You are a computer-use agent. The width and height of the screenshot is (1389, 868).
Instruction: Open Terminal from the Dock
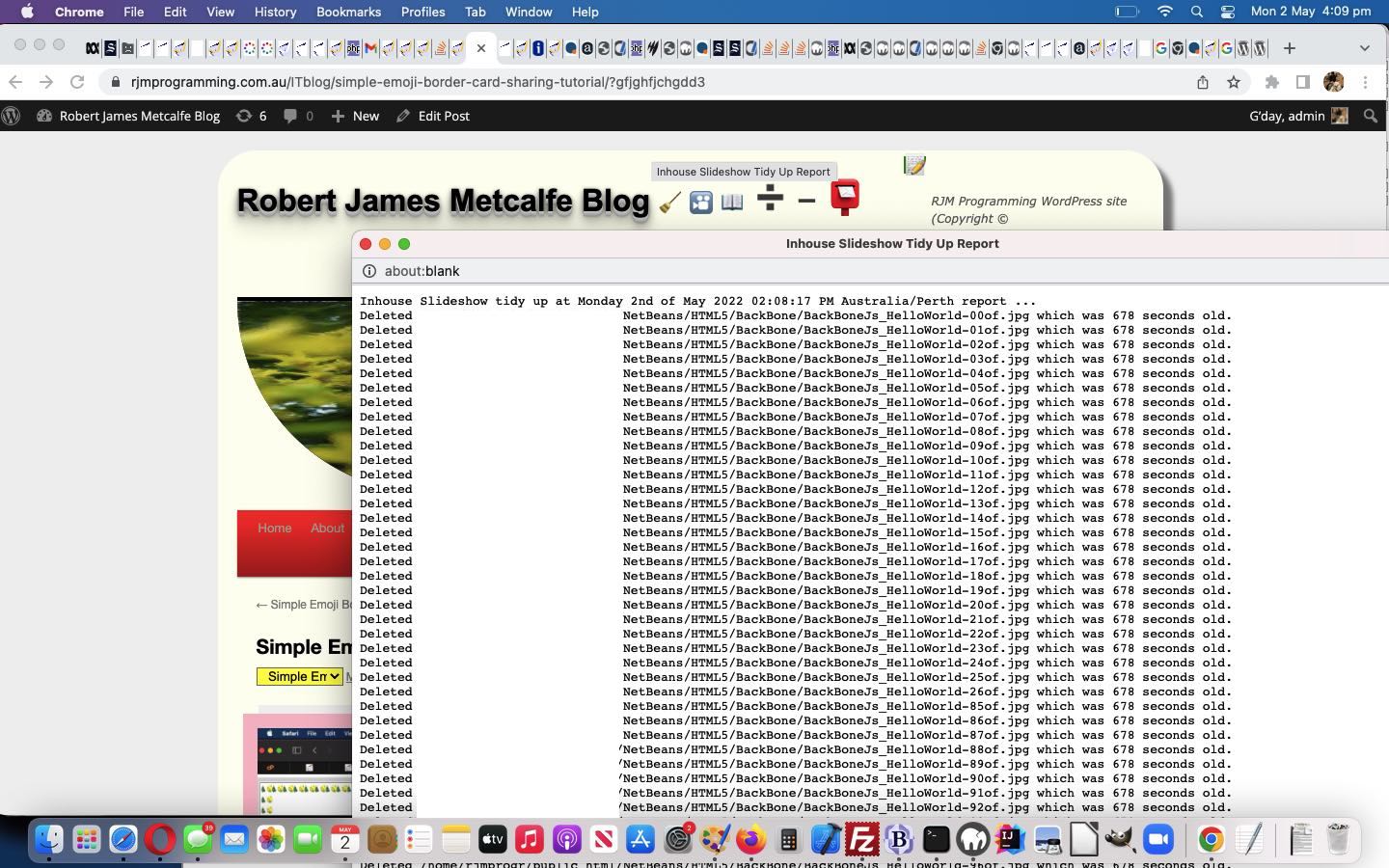(x=936, y=839)
